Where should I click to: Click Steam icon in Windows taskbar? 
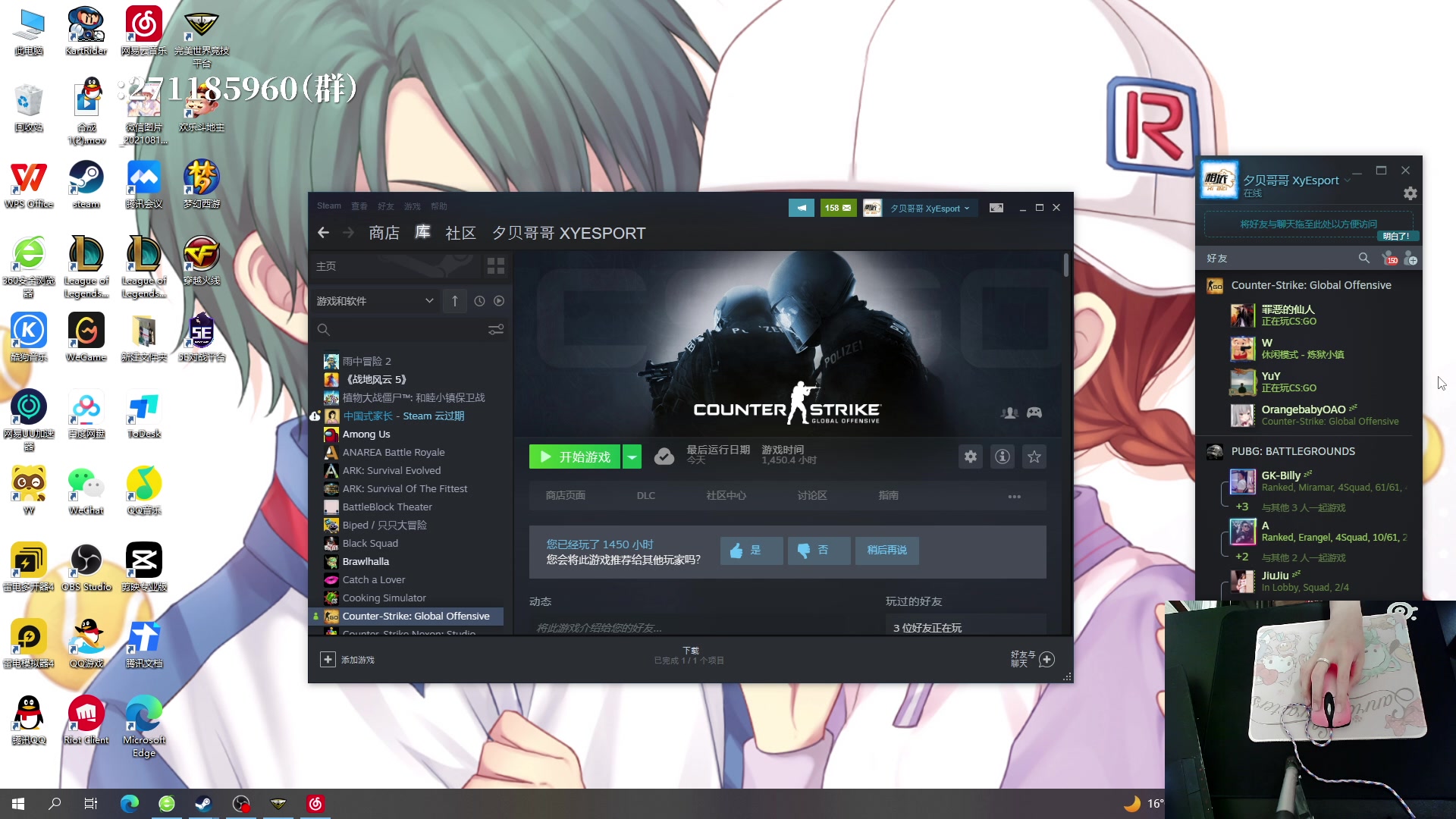pyautogui.click(x=203, y=803)
